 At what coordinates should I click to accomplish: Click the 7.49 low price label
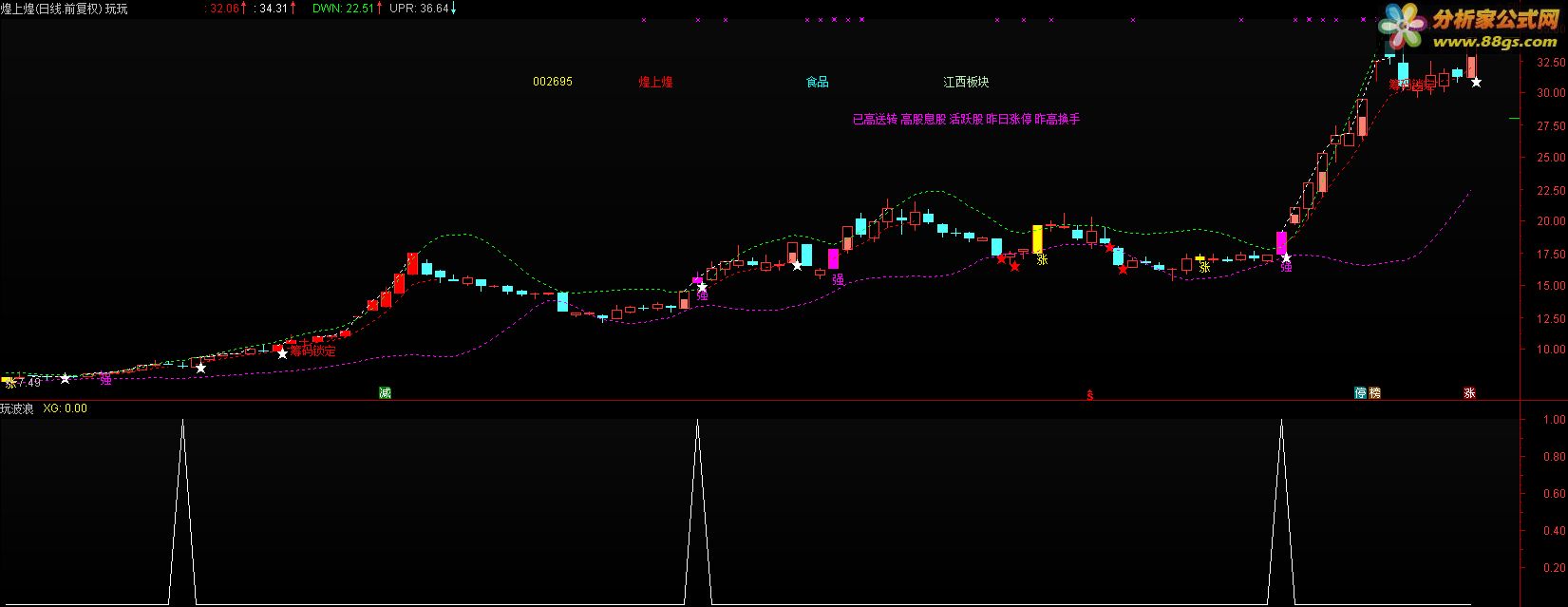(x=28, y=383)
